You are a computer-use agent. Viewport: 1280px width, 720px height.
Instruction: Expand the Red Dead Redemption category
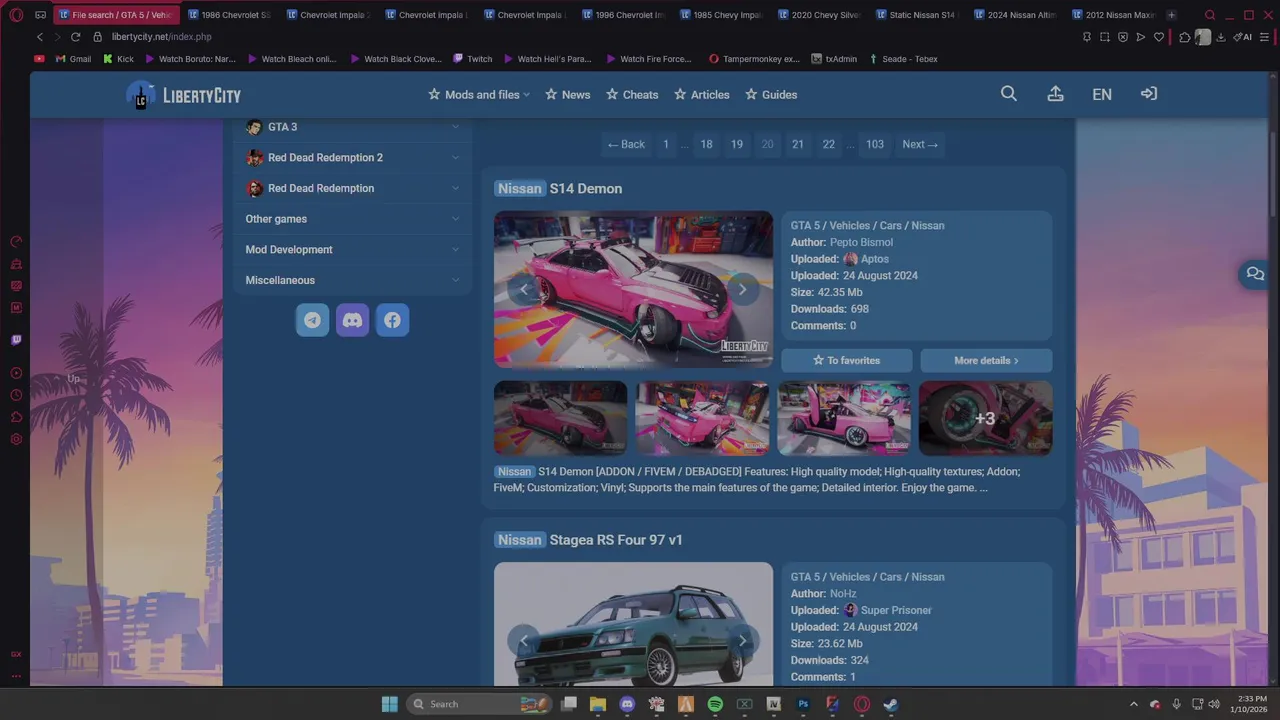tap(352, 188)
